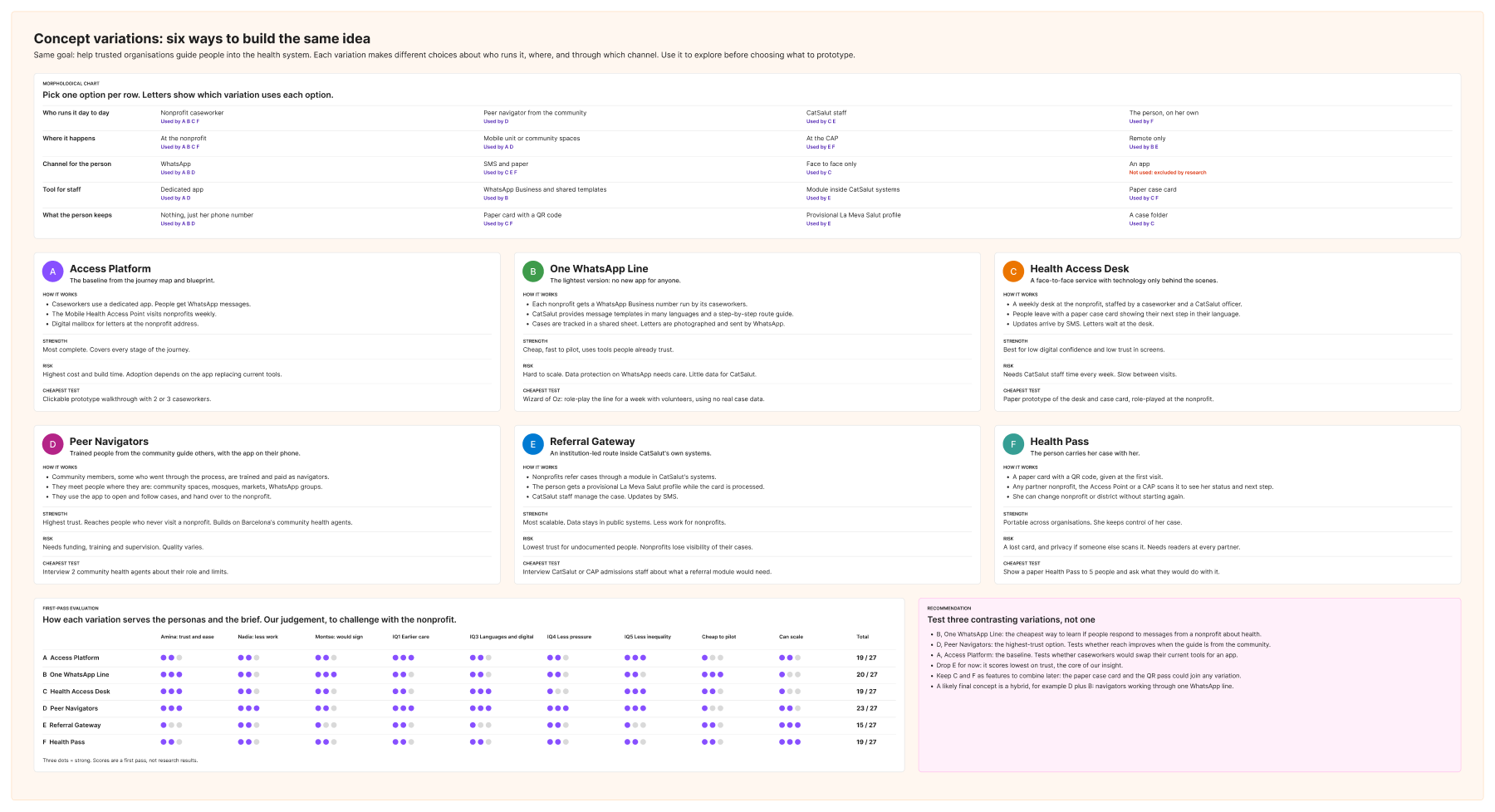This screenshot has height=812, width=1495.
Task: Click the 'CatSalut staff' option in the chart
Action: (x=826, y=113)
